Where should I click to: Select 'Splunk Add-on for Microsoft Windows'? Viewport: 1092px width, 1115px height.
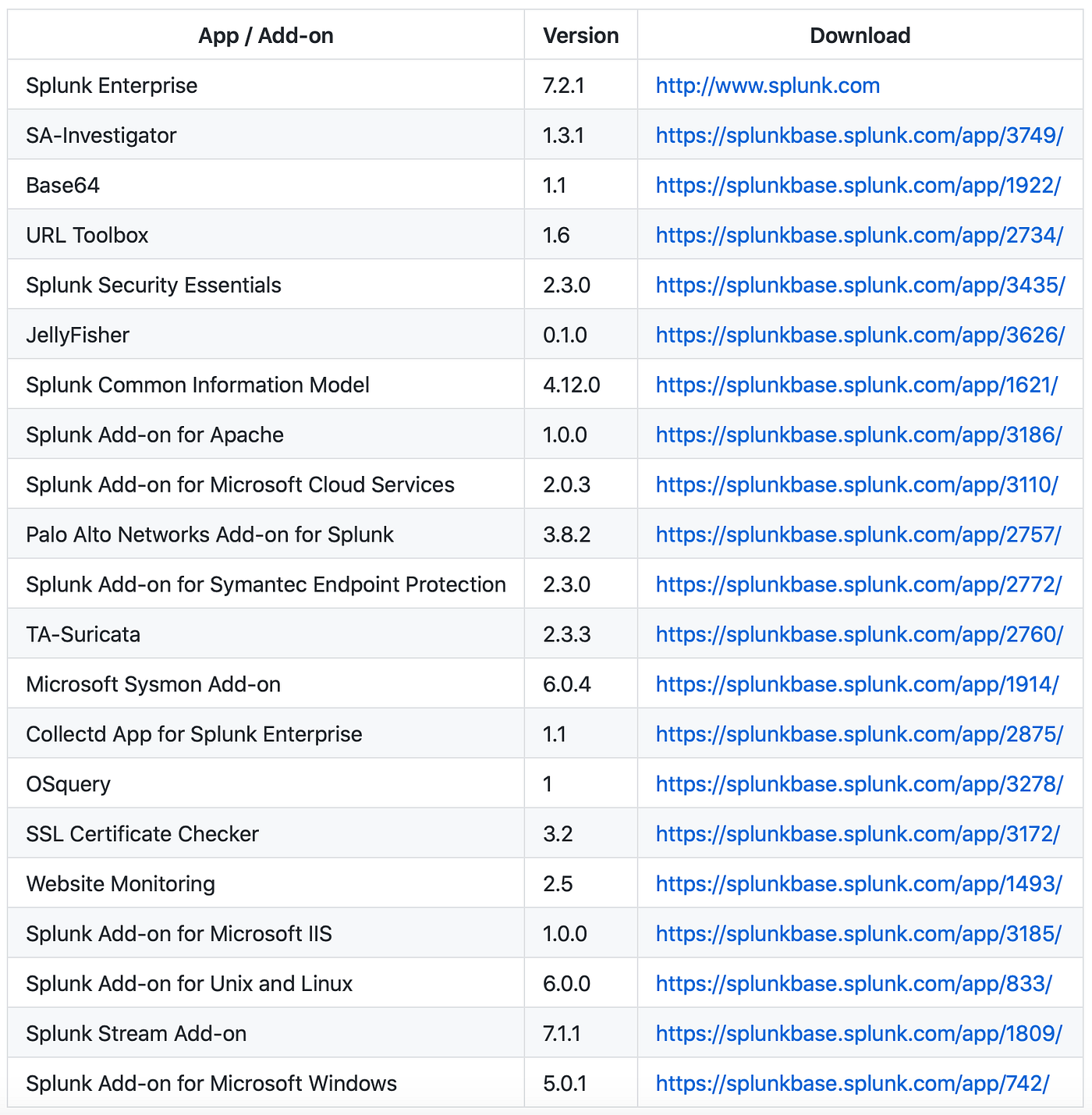266,1084
